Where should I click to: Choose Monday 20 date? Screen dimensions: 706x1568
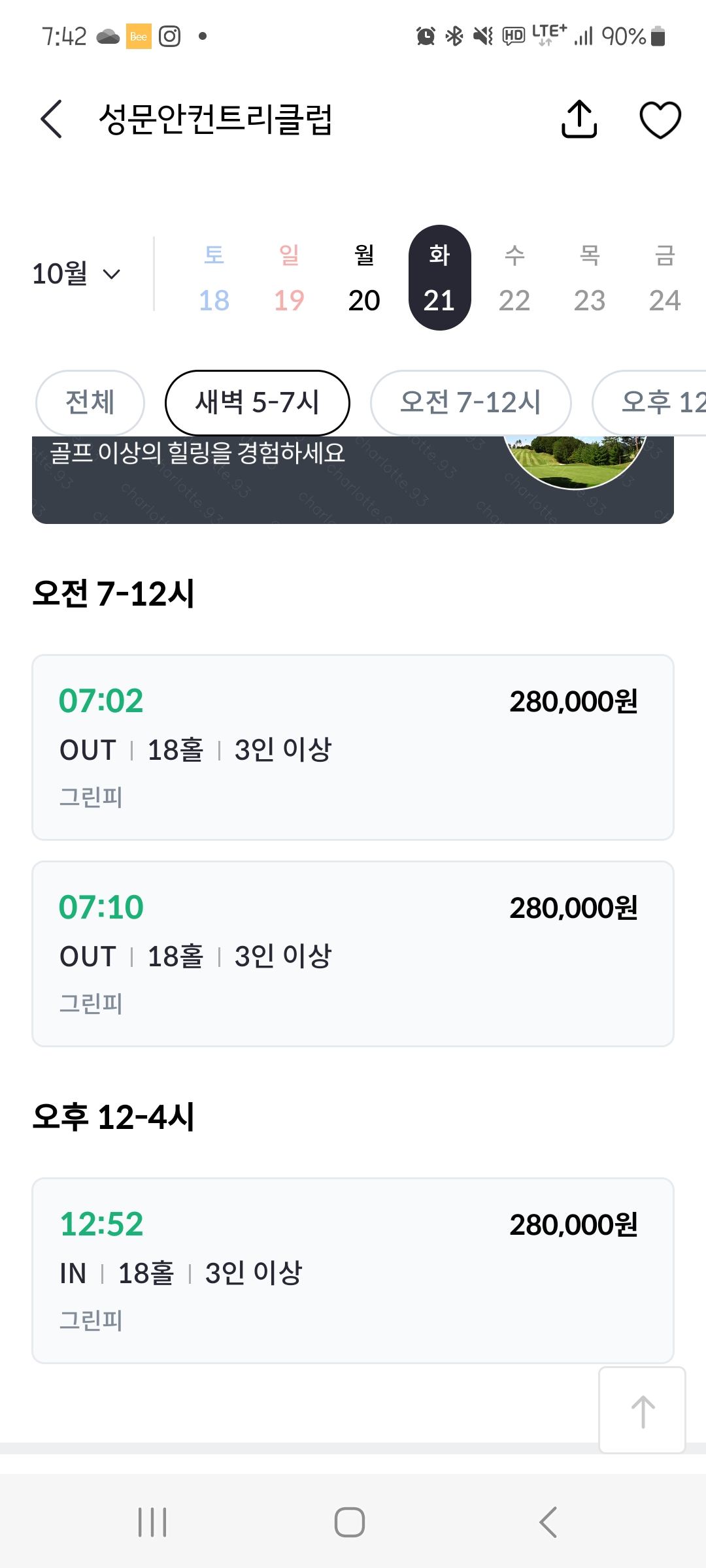pyautogui.click(x=364, y=278)
